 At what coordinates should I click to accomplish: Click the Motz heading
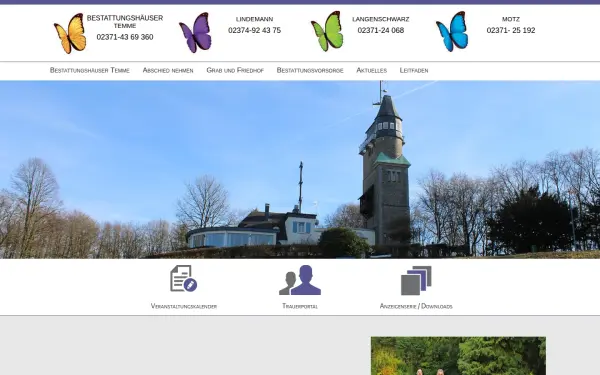coord(511,19)
